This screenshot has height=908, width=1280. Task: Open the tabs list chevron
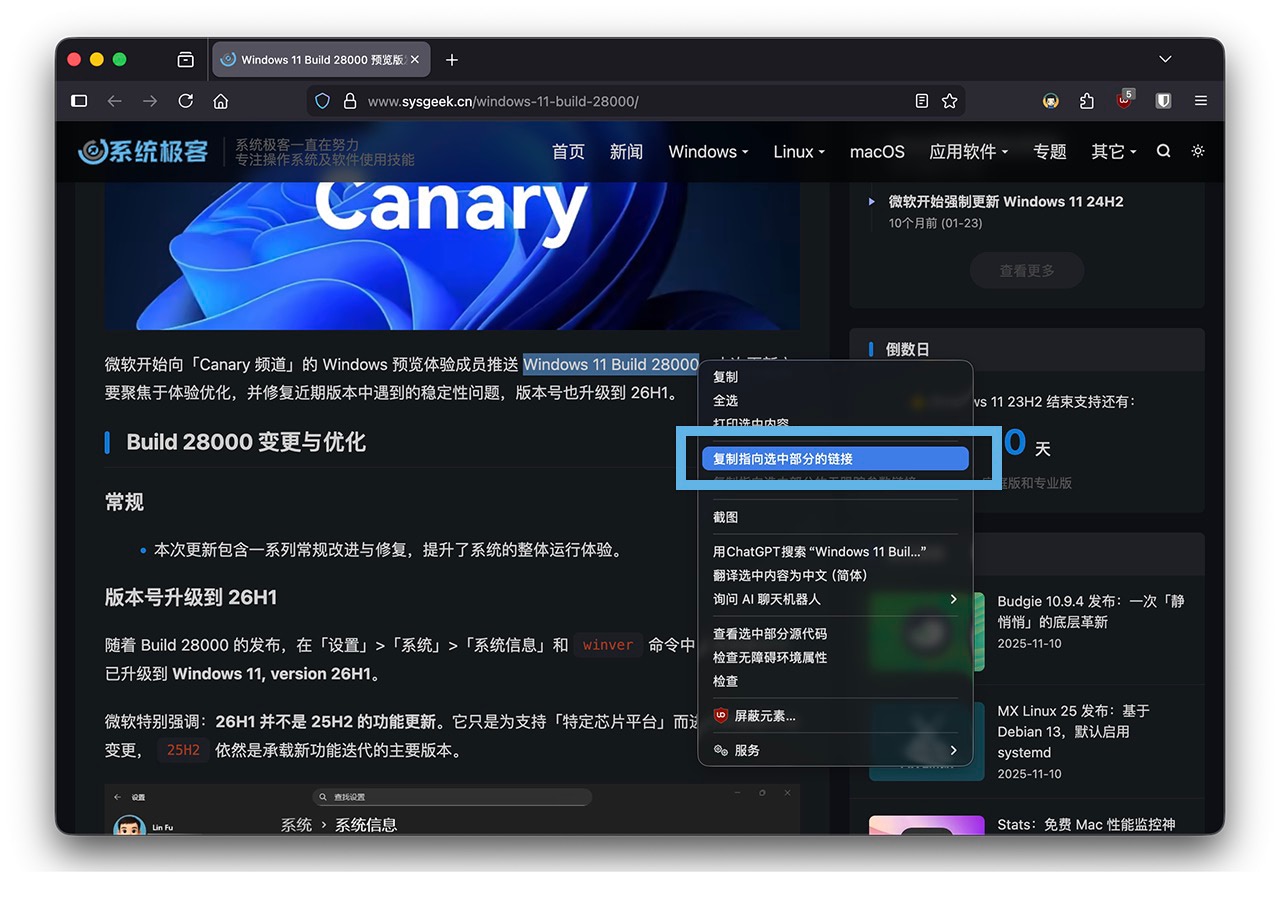(x=1164, y=59)
